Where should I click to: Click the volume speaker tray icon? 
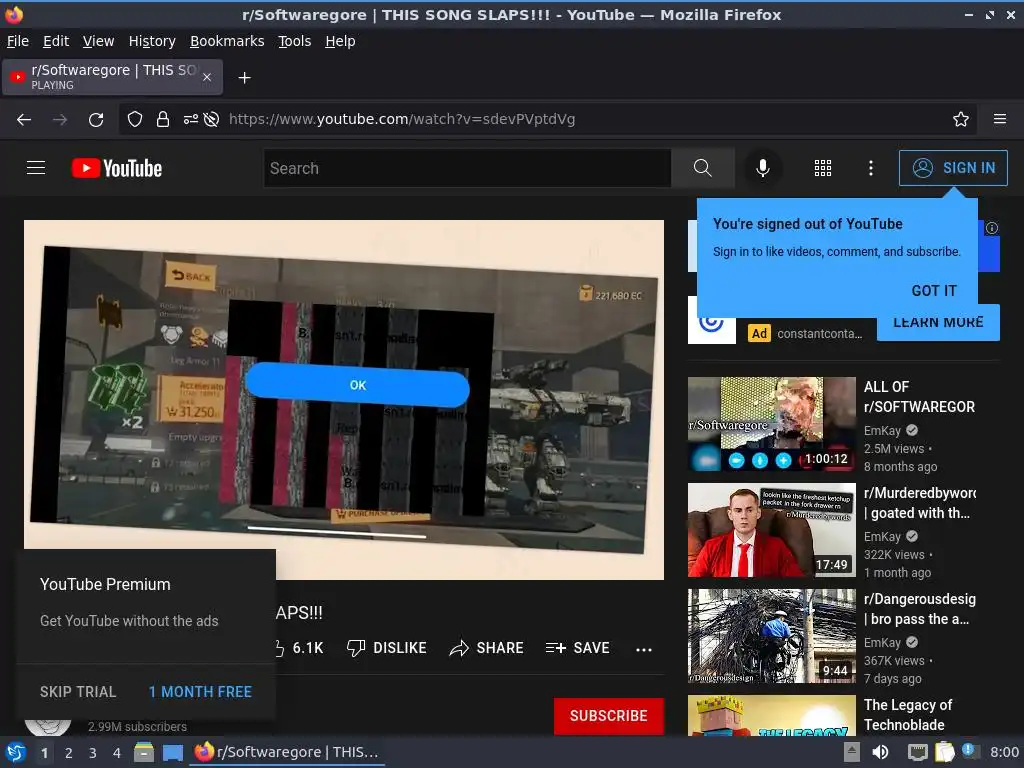880,752
